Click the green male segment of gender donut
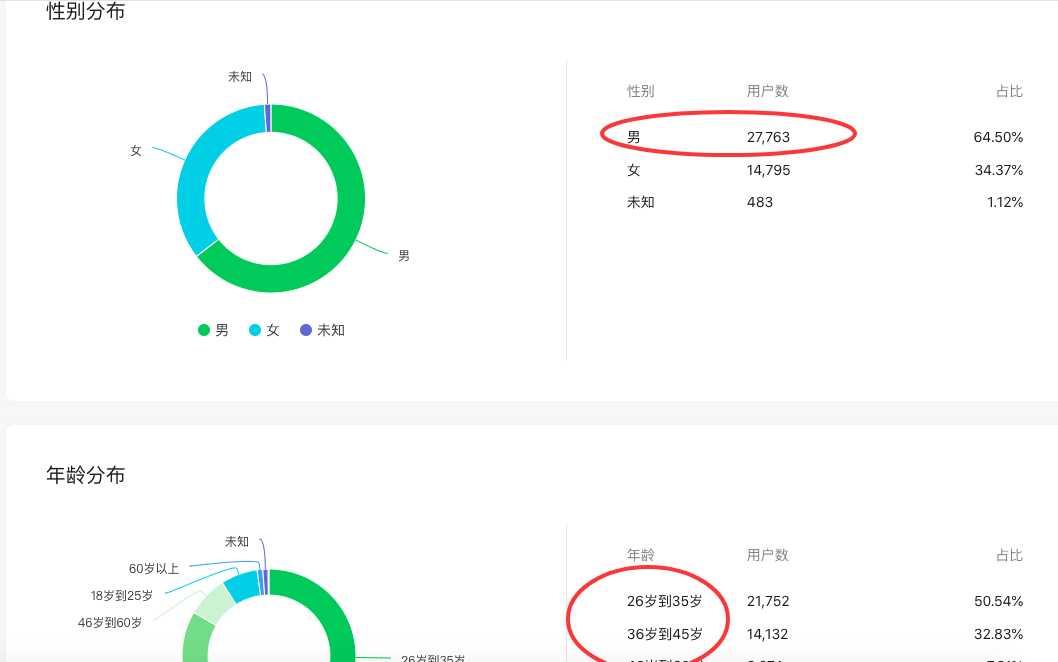 coord(340,240)
